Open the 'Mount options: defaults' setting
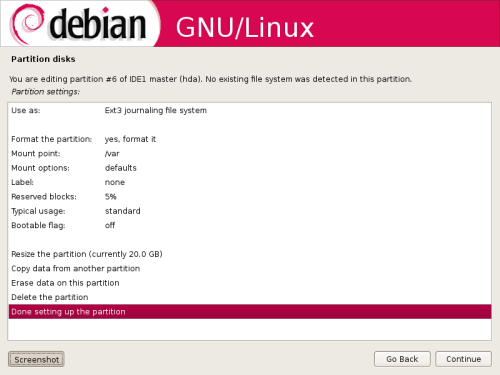 coord(250,168)
